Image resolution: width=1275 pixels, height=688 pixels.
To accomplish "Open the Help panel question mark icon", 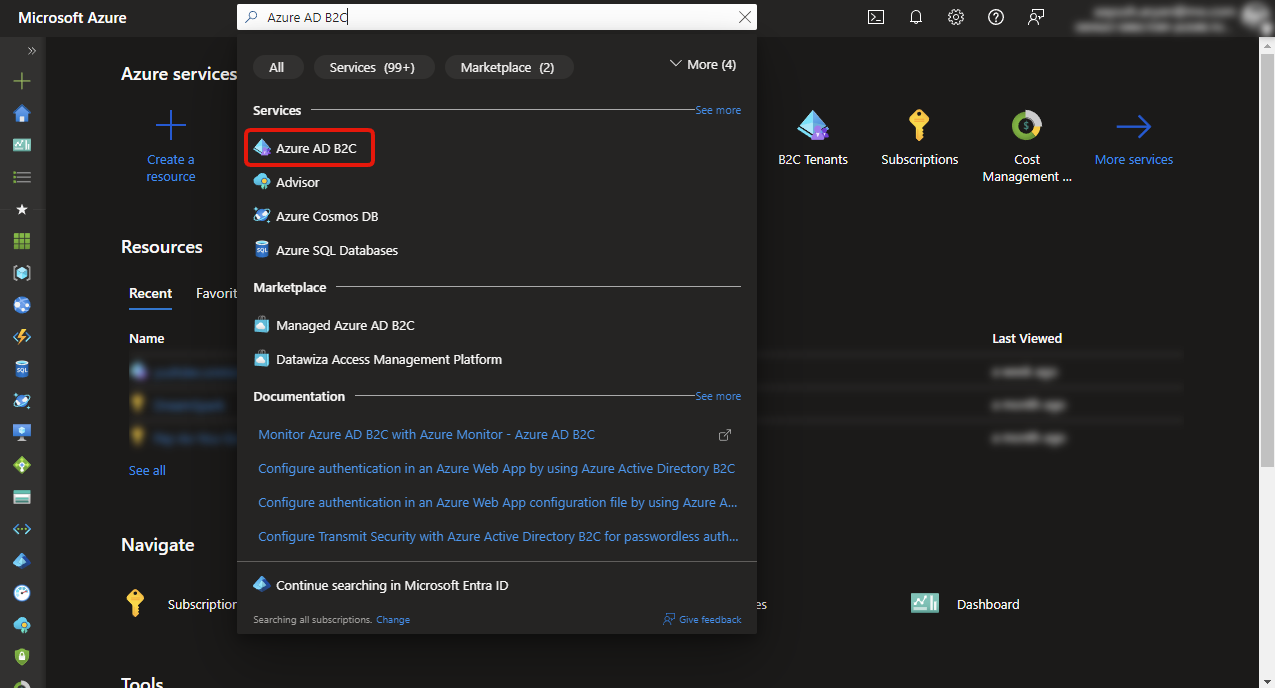I will point(995,17).
